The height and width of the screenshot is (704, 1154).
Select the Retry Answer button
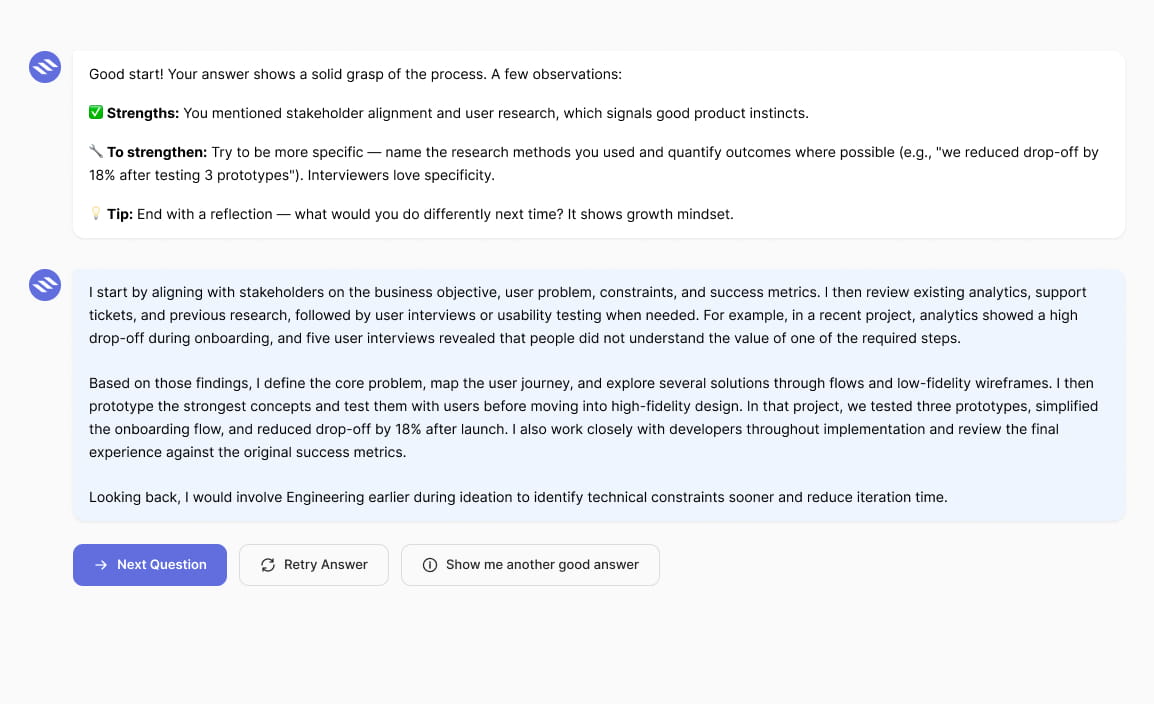314,565
